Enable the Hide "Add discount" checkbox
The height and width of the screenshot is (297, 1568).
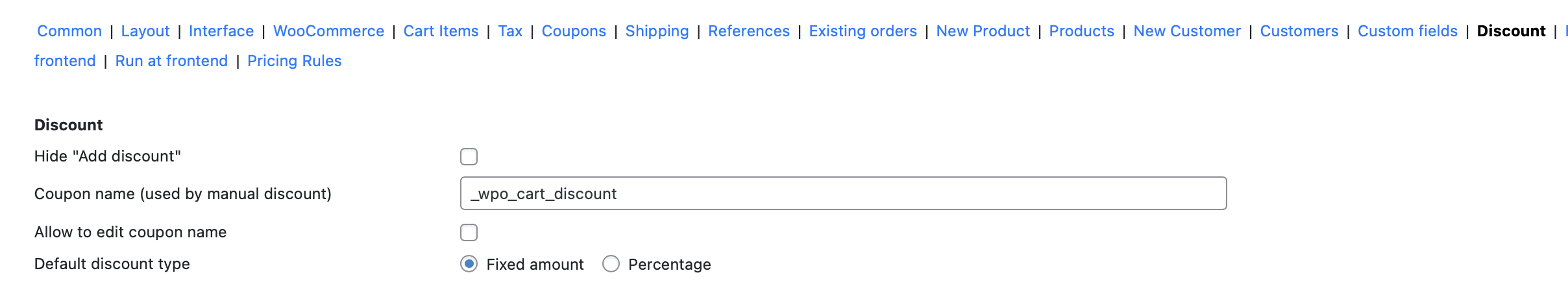coord(469,157)
